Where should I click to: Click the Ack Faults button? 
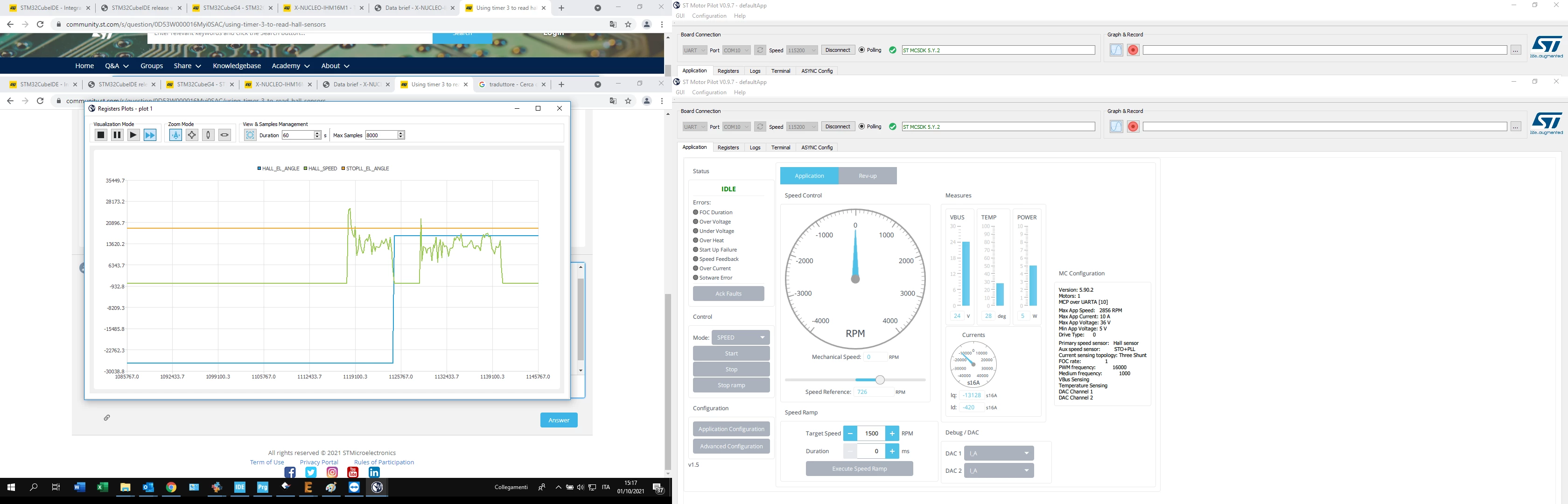(x=728, y=294)
